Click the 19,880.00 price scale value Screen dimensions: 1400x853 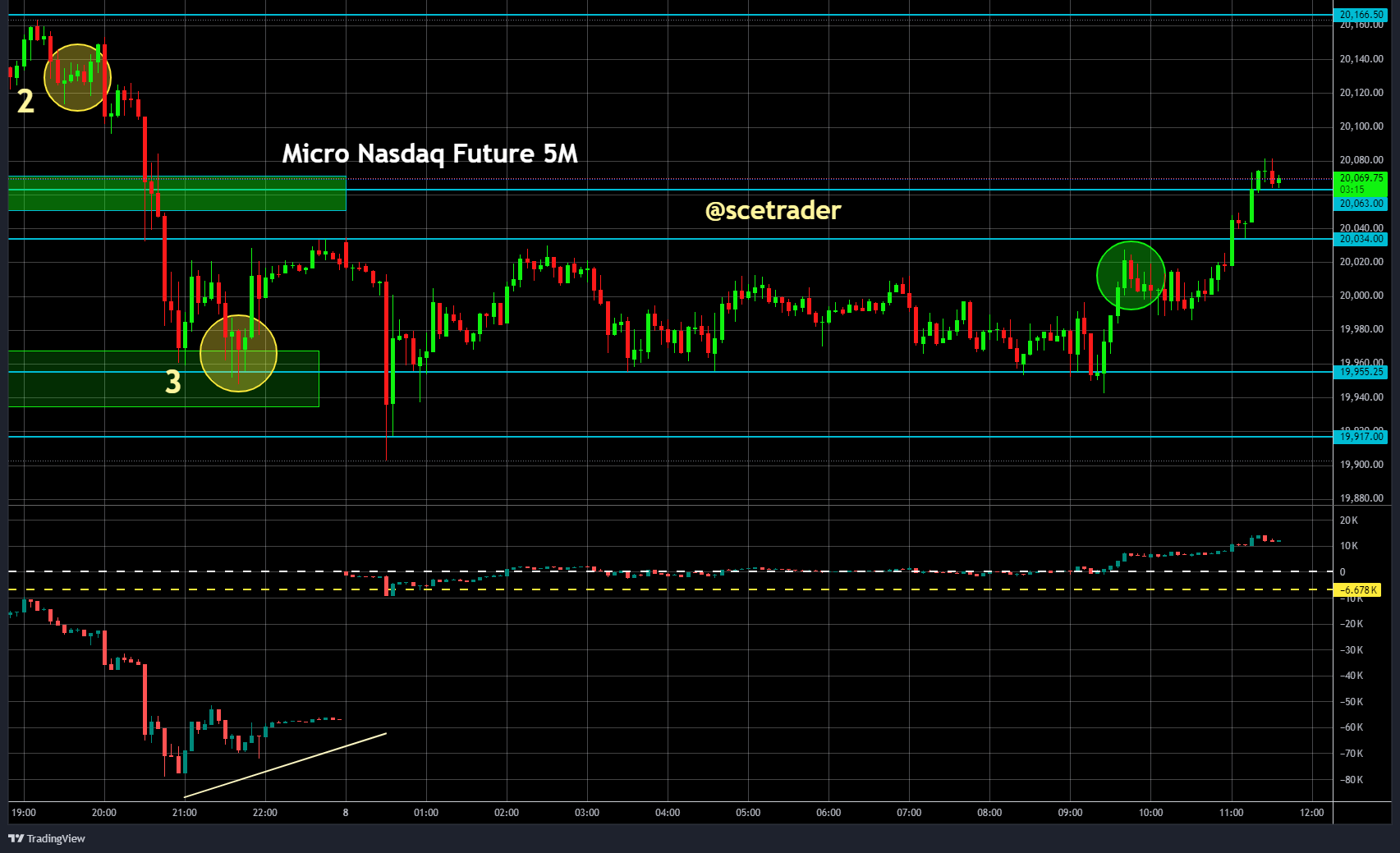tap(1361, 498)
